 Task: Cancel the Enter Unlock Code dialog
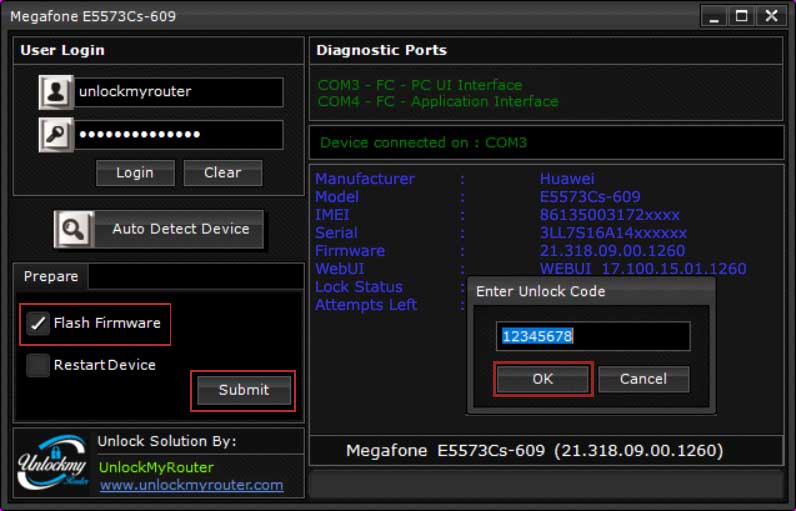click(644, 379)
